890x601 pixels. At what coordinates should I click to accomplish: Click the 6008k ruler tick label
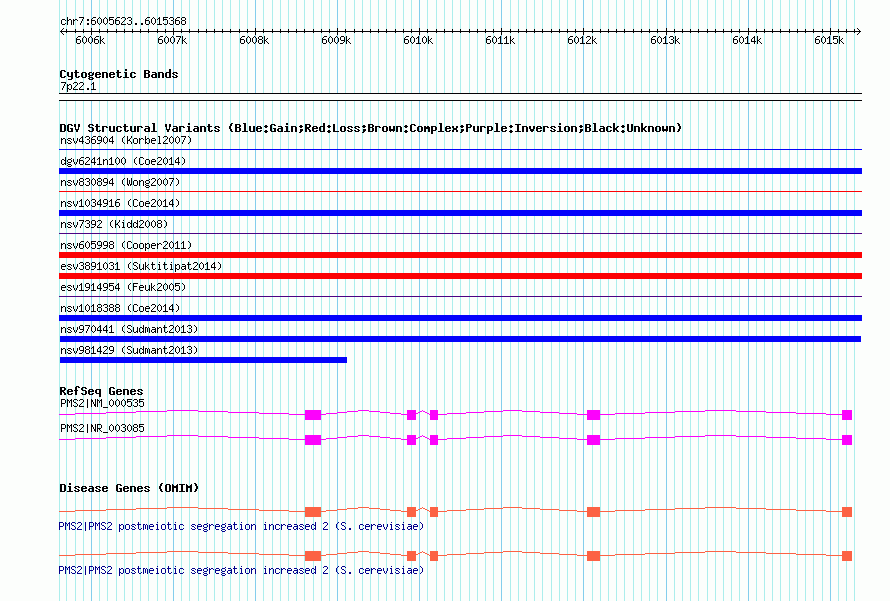tap(254, 40)
